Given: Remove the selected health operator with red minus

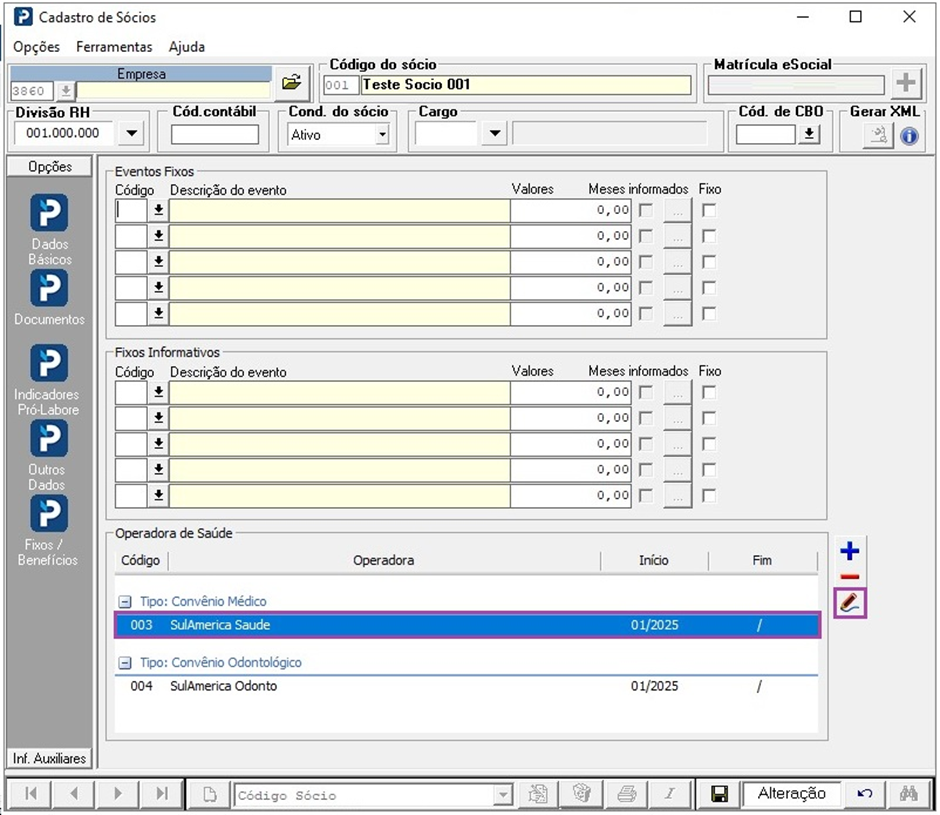Looking at the screenshot, I should [x=849, y=576].
